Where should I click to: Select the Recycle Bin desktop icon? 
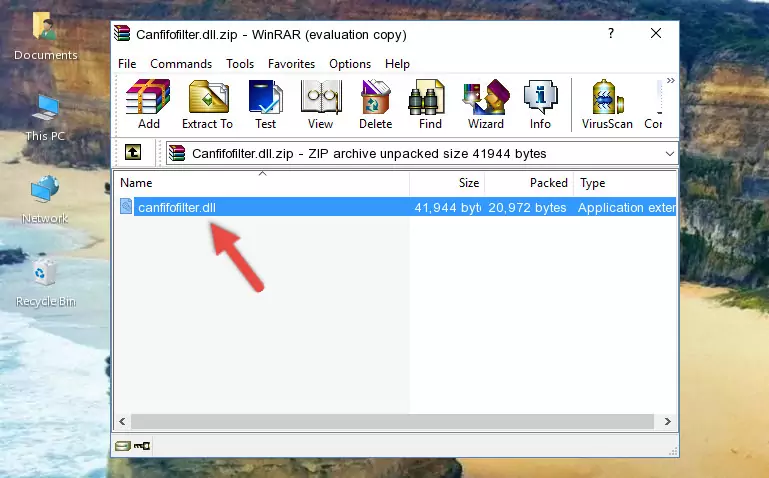coord(45,283)
